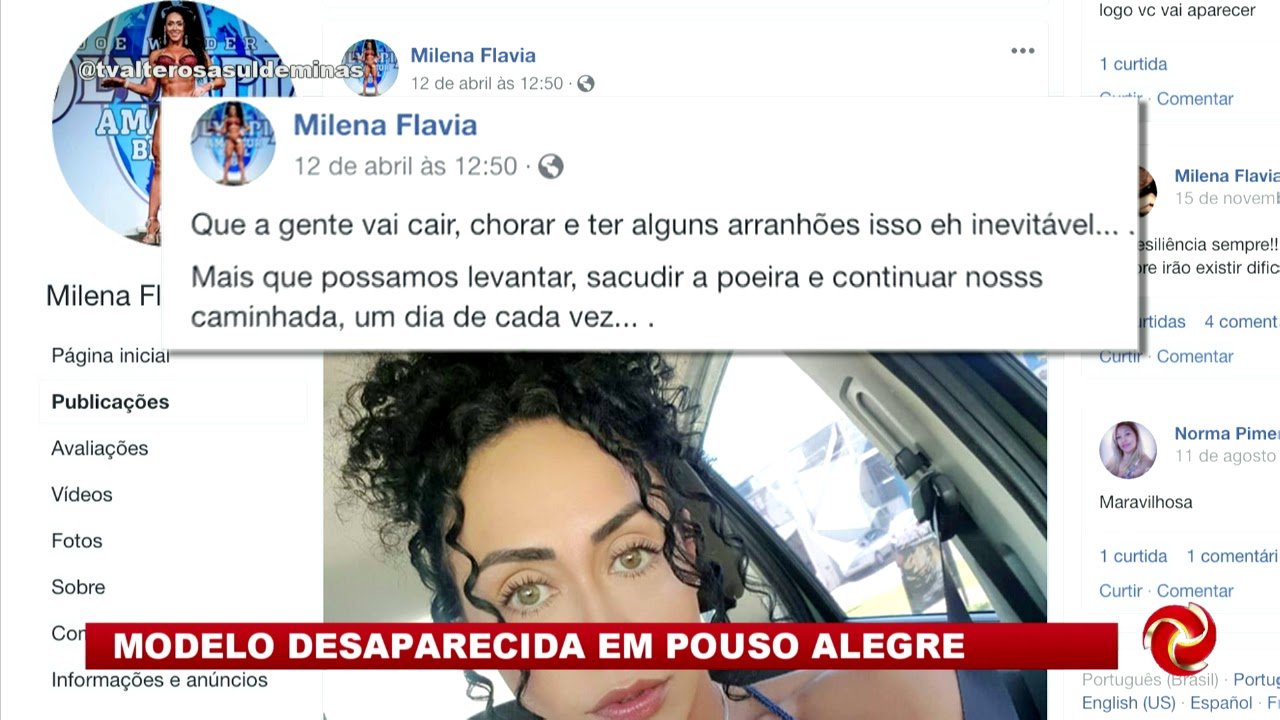Click the globe privacy icon in overlay post
Image resolution: width=1280 pixels, height=720 pixels.
[x=551, y=166]
